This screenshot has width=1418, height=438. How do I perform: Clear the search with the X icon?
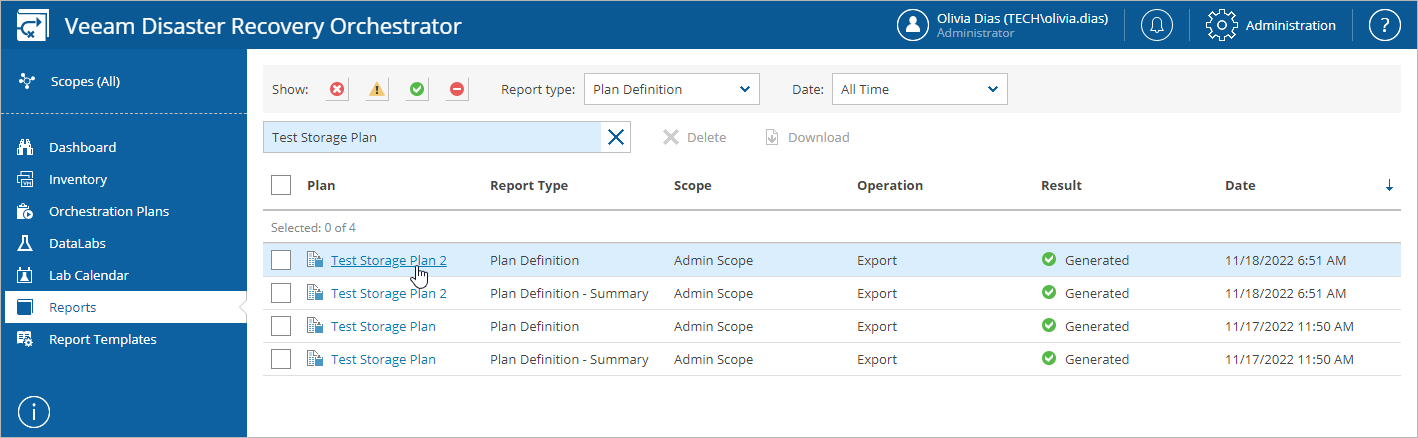(x=616, y=138)
